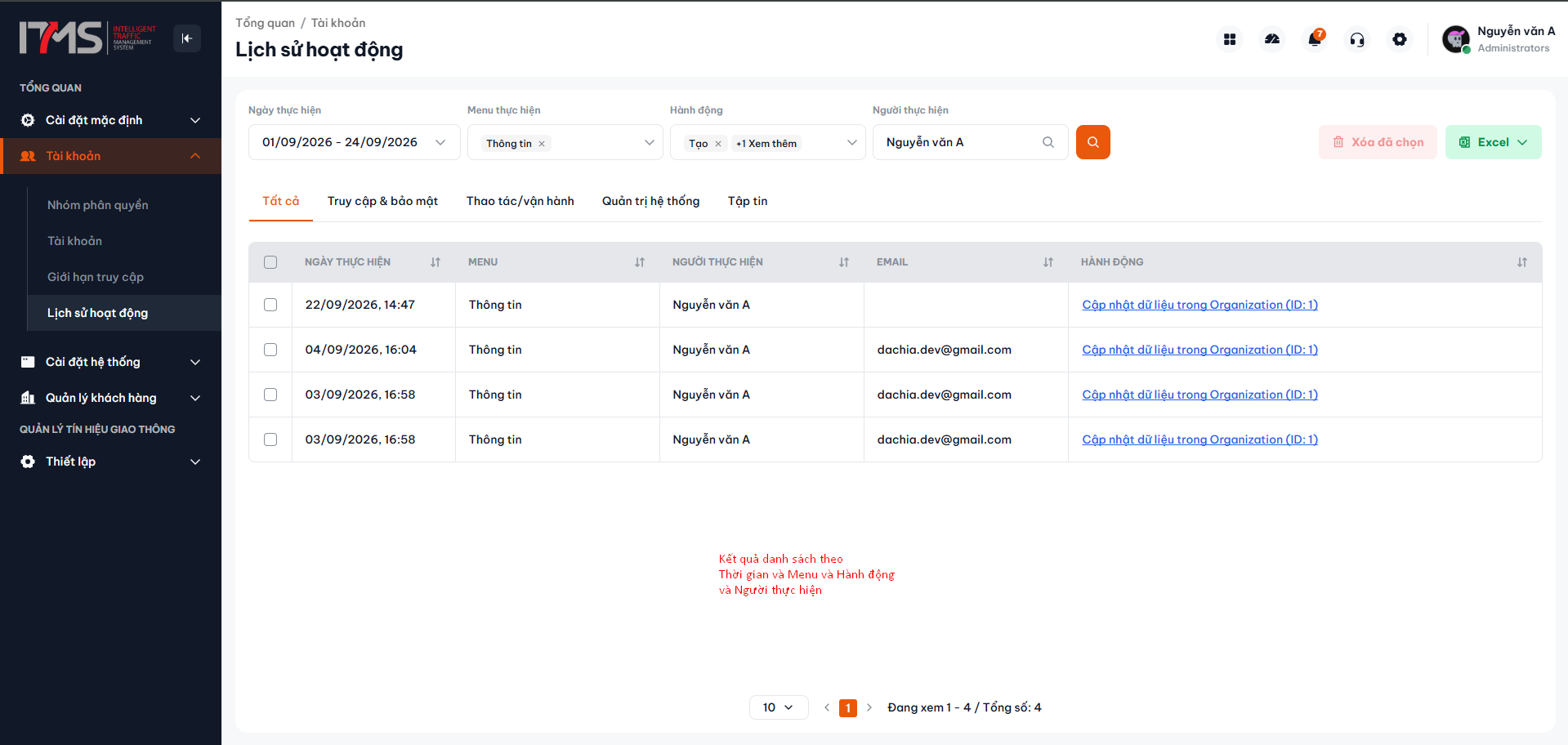Tick the checkbox of the last 03/09/2026, 16:58 row
This screenshot has height=745, width=1568.
click(x=270, y=439)
